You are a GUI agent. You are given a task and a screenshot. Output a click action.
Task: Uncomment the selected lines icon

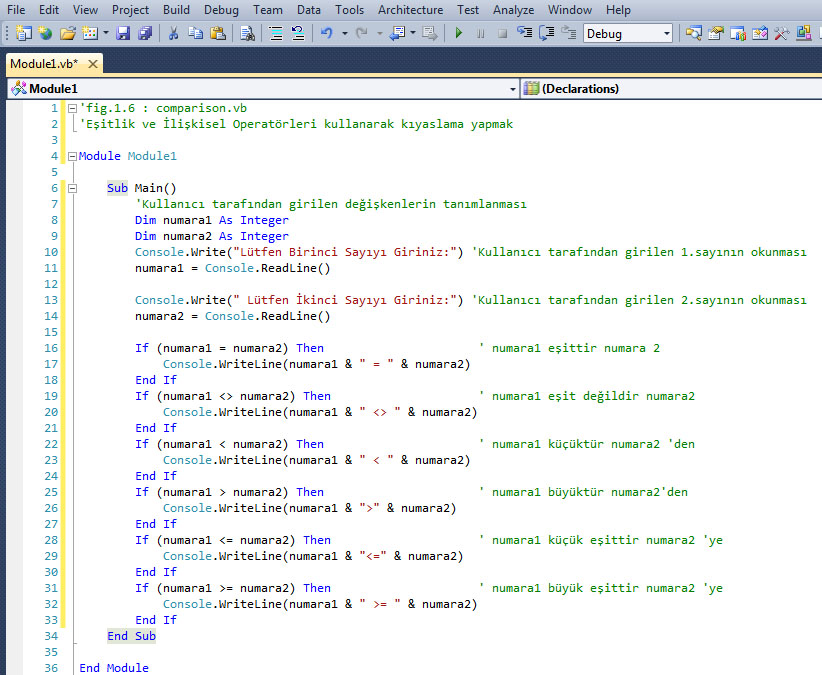click(298, 34)
